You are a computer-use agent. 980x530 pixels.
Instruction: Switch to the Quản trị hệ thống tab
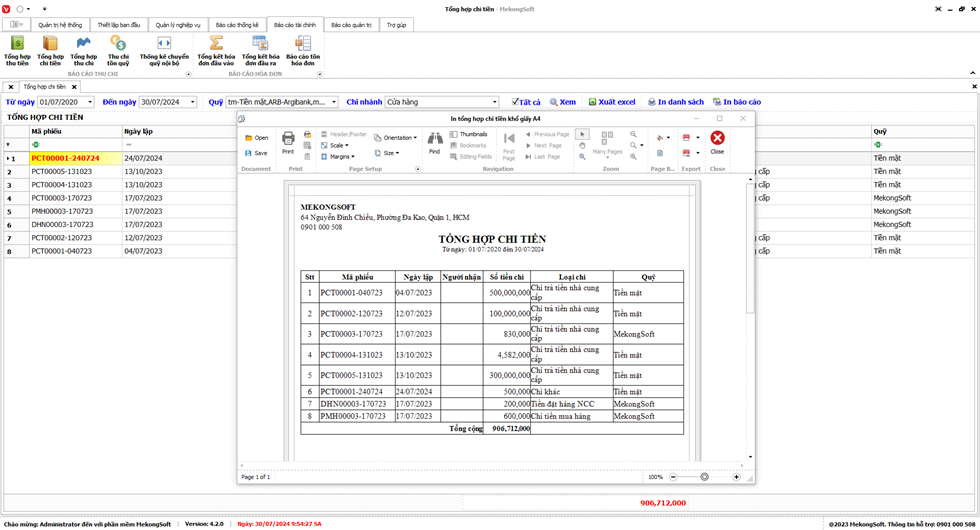point(60,25)
